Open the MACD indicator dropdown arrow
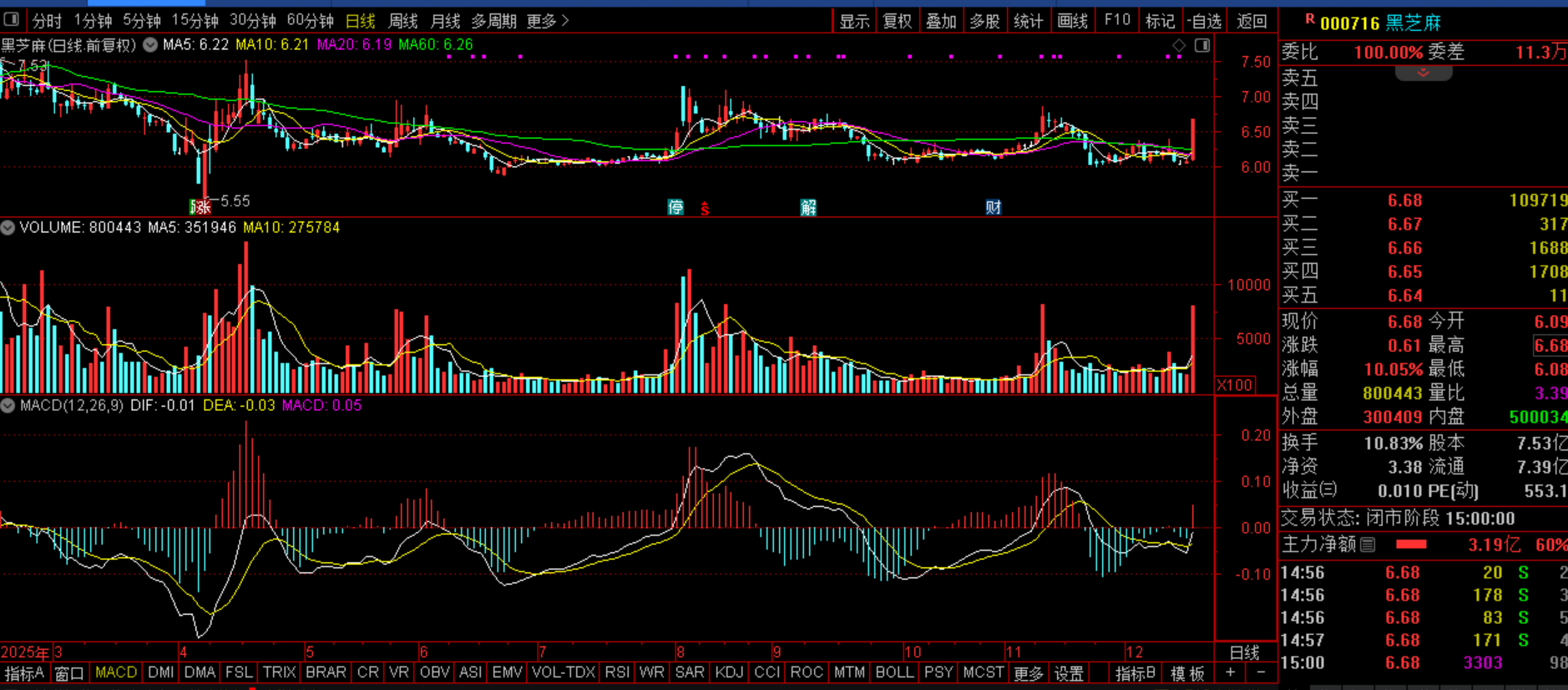Screen dimensions: 1568x690 tap(8, 405)
